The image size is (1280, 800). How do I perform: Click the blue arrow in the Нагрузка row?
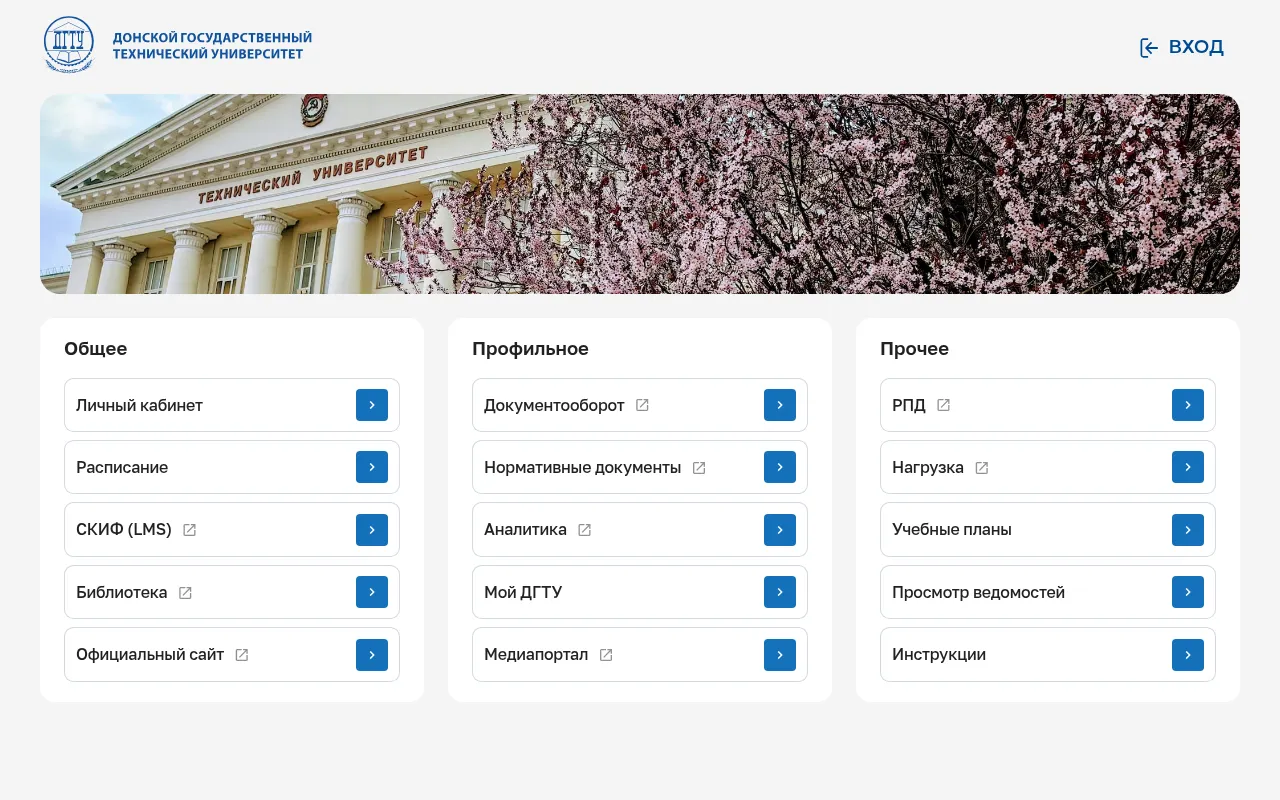pyautogui.click(x=1188, y=467)
